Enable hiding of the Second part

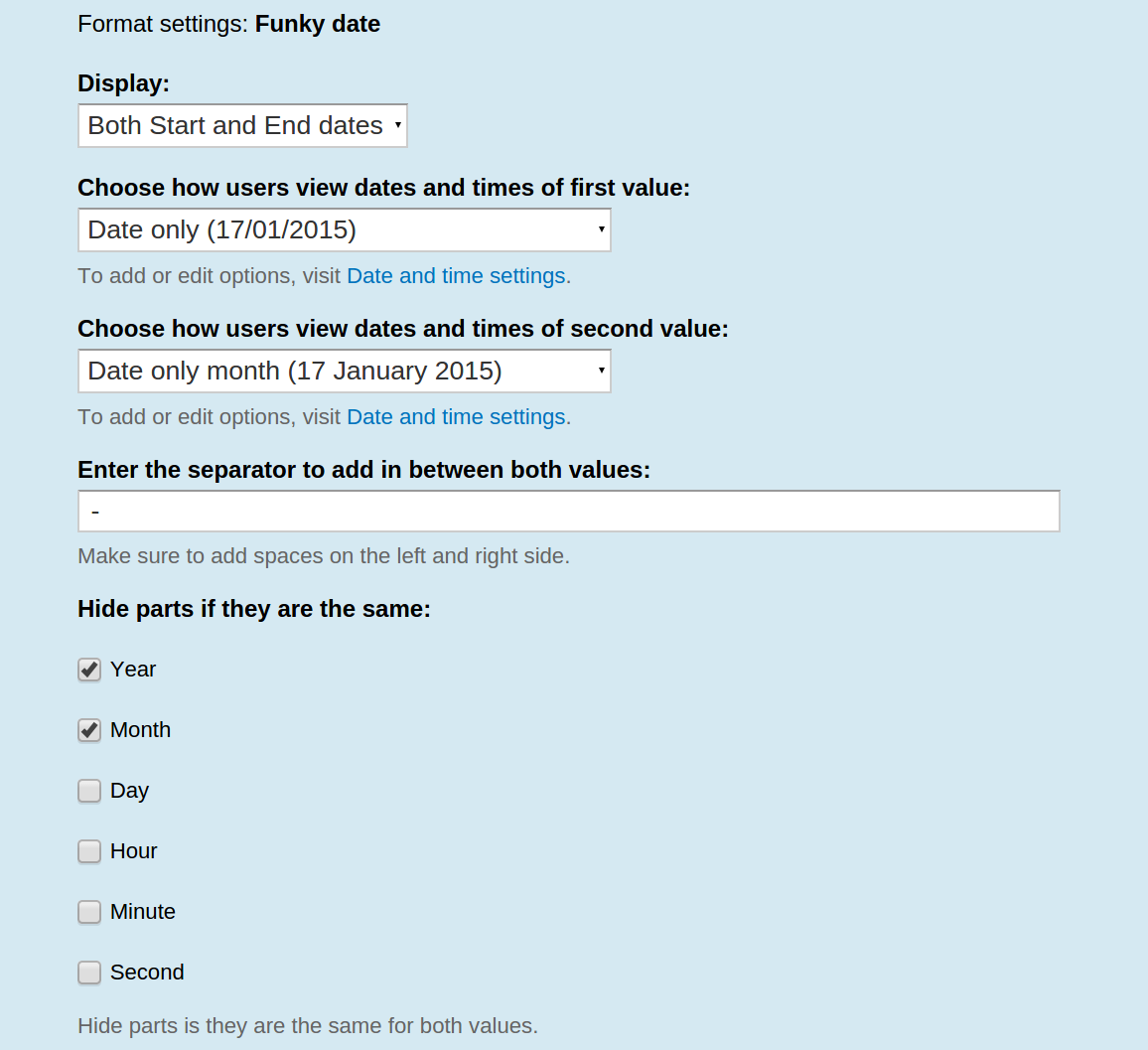[89, 973]
